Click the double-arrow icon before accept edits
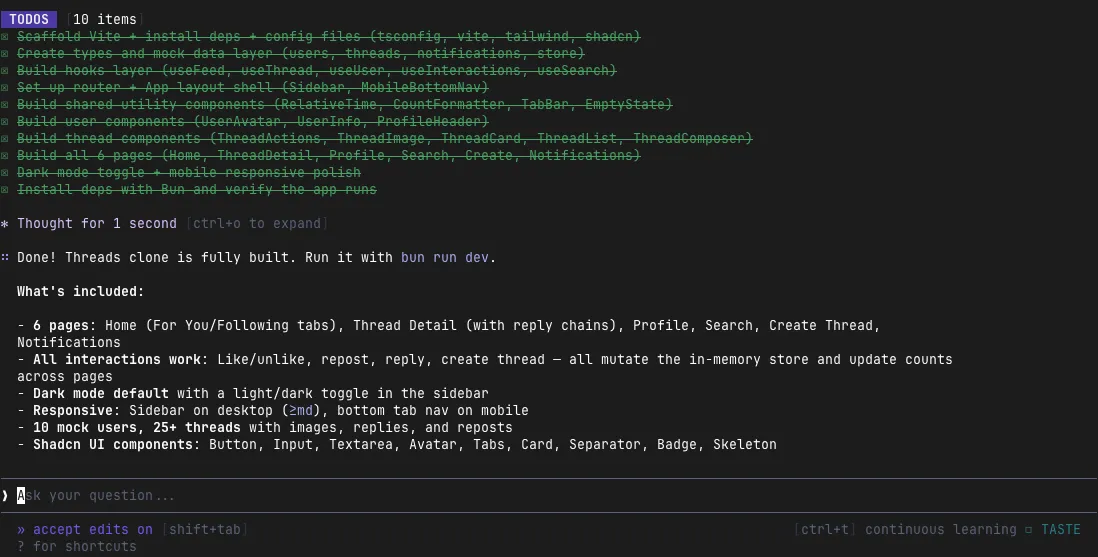 [21, 530]
